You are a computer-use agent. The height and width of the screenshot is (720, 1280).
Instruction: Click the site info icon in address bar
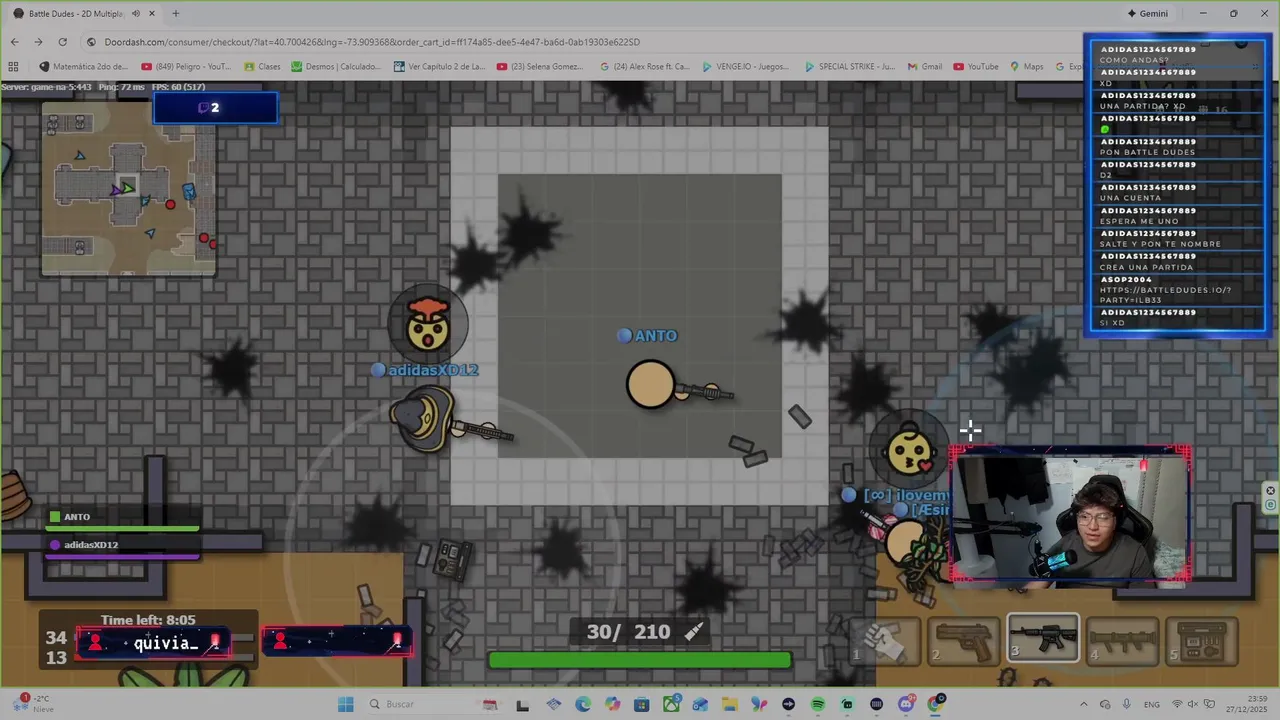[92, 42]
